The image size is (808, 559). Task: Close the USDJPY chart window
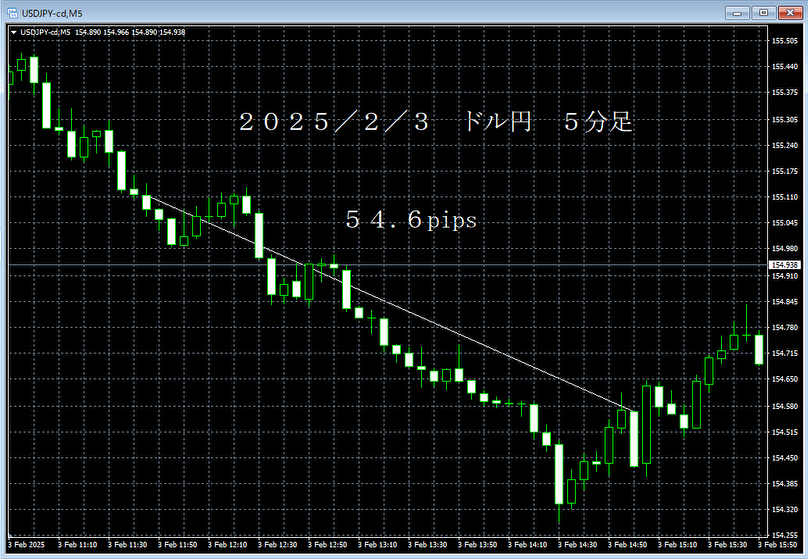[790, 13]
